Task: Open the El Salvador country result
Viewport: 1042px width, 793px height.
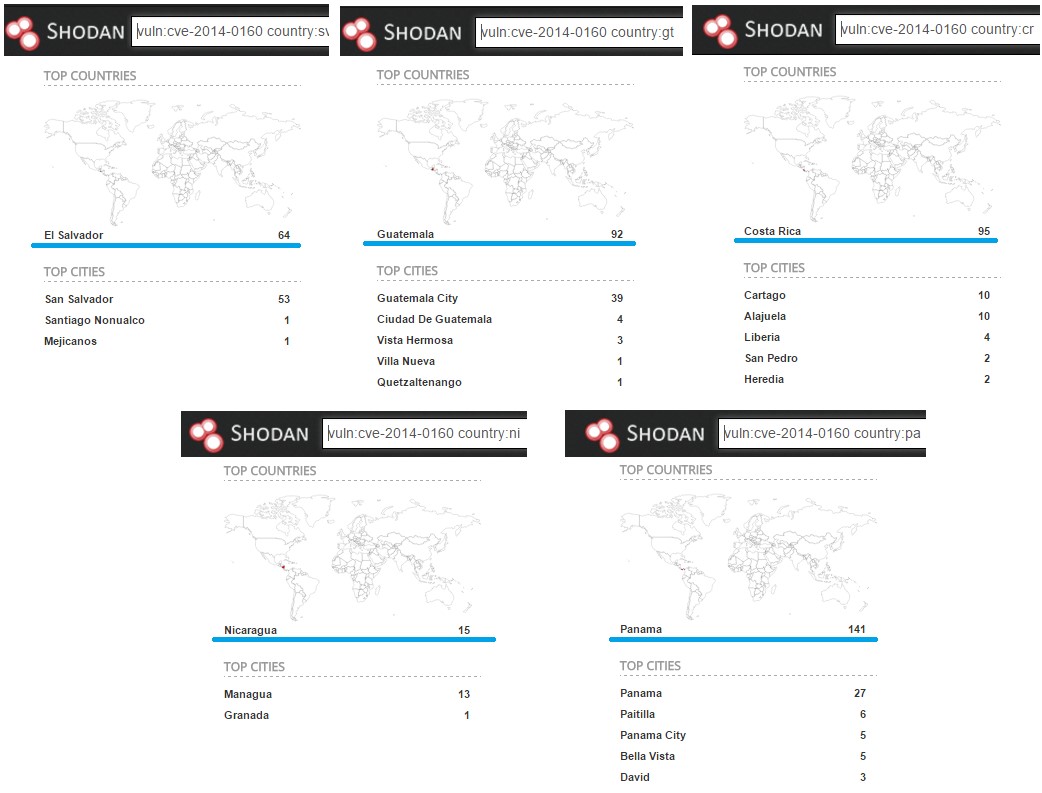Action: click(73, 235)
